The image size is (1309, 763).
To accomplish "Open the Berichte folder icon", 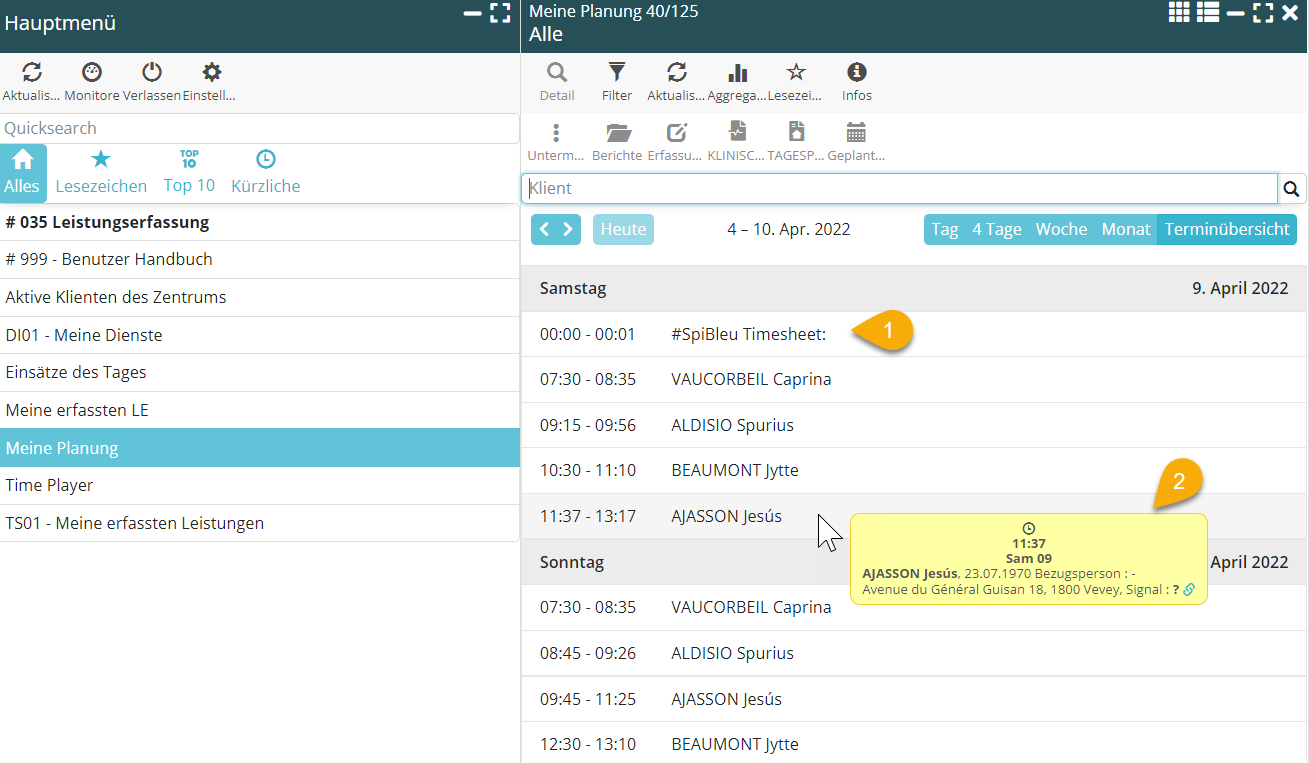I will [x=617, y=133].
